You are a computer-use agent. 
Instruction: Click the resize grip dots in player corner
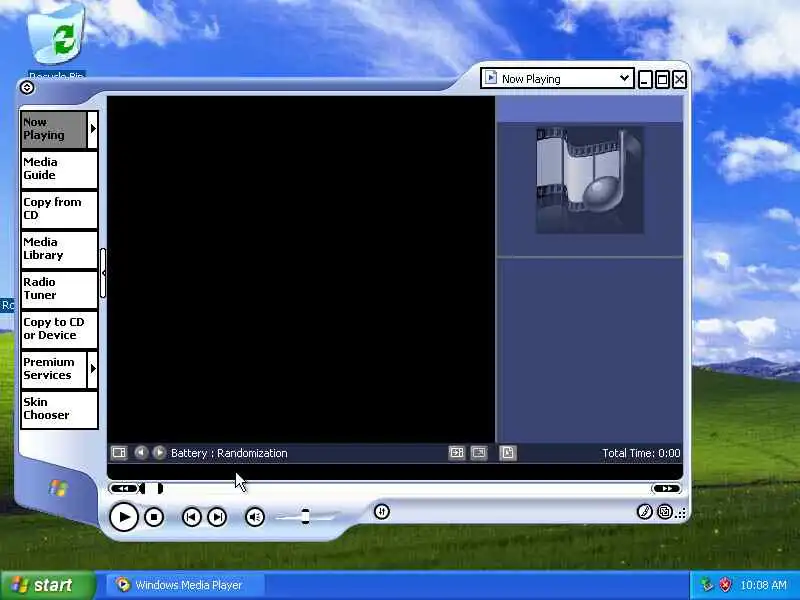pyautogui.click(x=681, y=513)
